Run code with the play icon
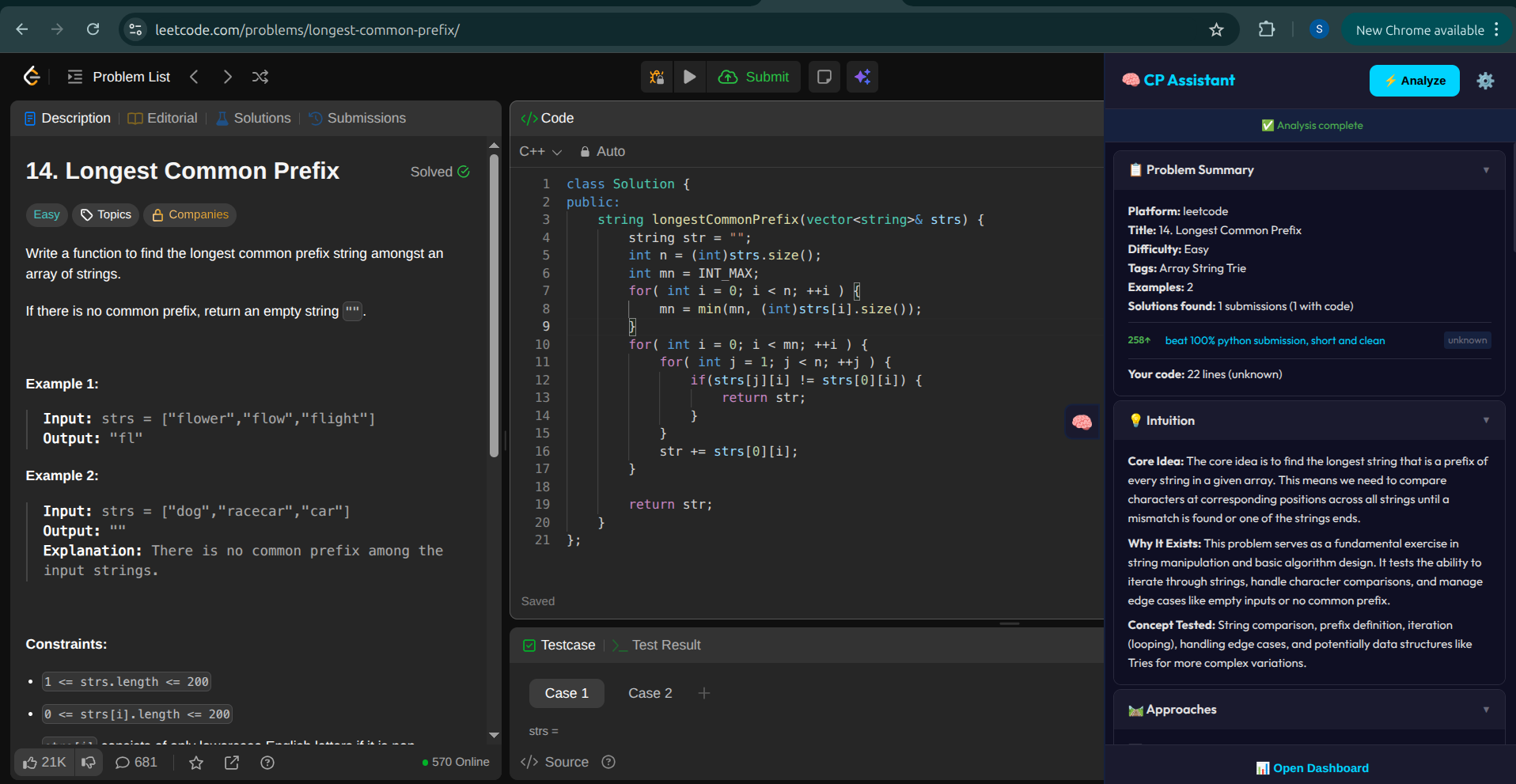The height and width of the screenshot is (784, 1516). pyautogui.click(x=689, y=77)
